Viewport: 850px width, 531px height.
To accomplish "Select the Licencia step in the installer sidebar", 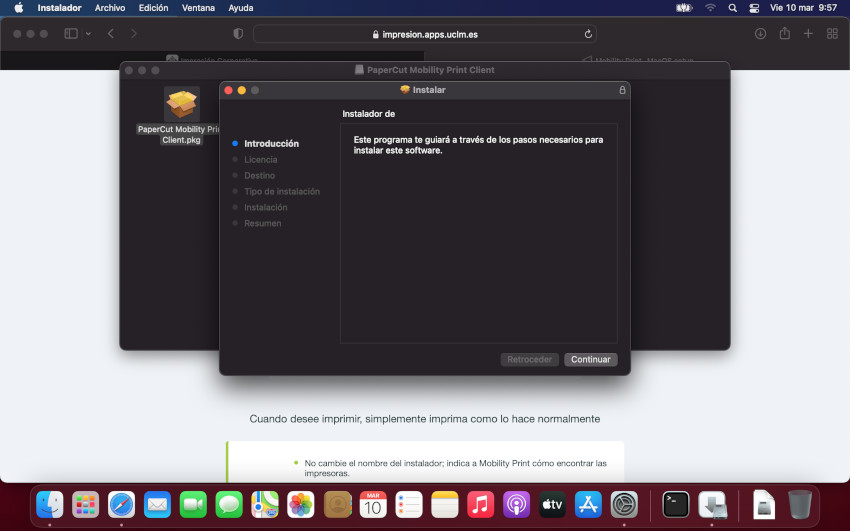I will [x=260, y=159].
